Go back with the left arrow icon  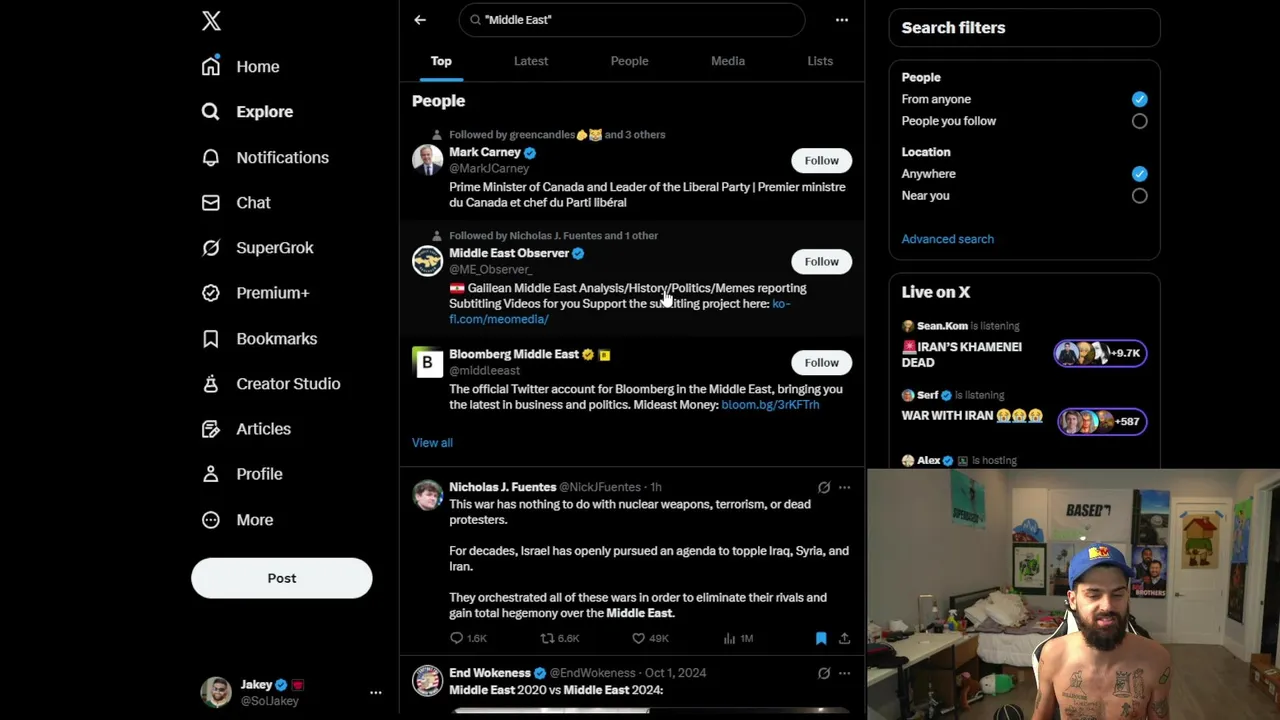420,20
